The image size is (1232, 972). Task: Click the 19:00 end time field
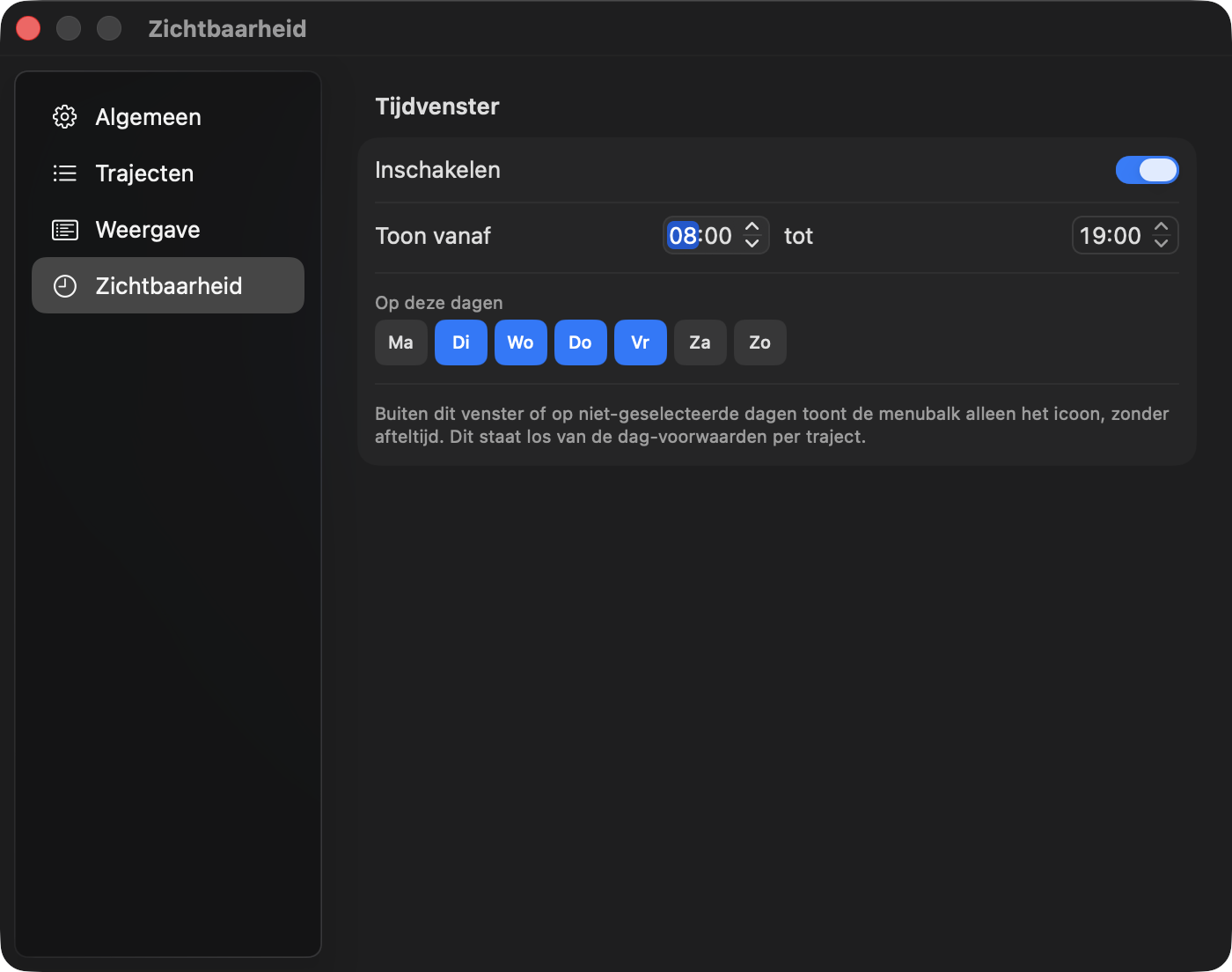[1111, 236]
